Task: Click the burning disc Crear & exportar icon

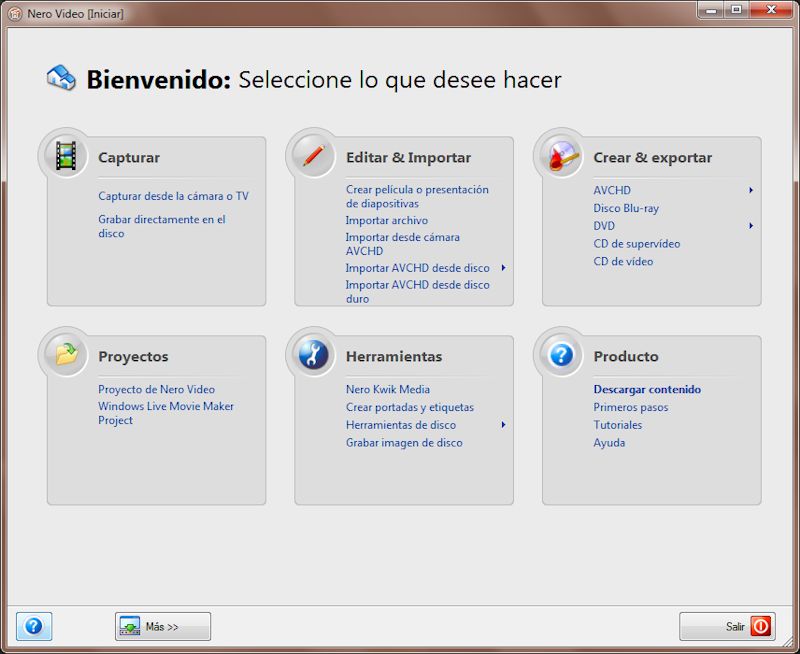Action: tap(562, 155)
